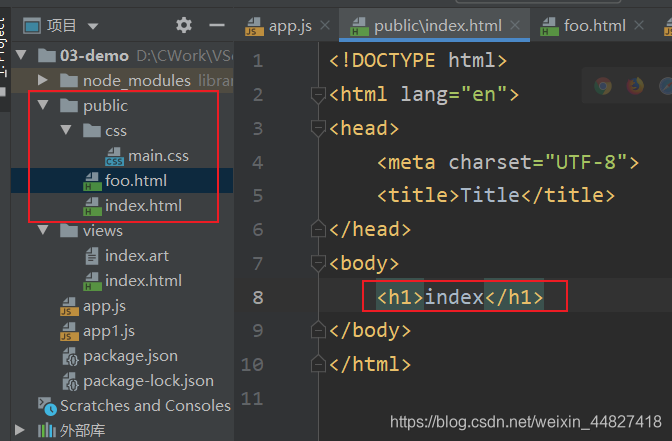Click the DOCTYPE html declaration

pyautogui.click(x=418, y=60)
